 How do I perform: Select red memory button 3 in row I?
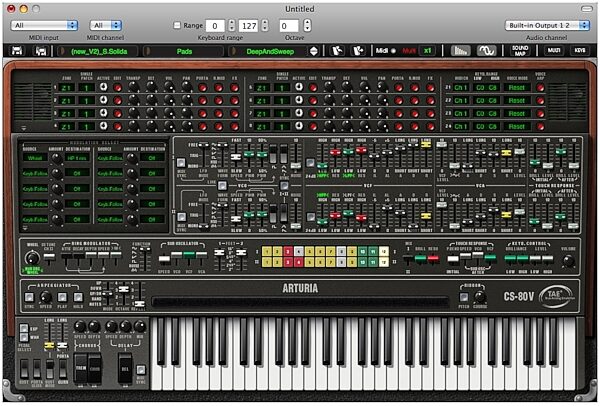tap(288, 251)
